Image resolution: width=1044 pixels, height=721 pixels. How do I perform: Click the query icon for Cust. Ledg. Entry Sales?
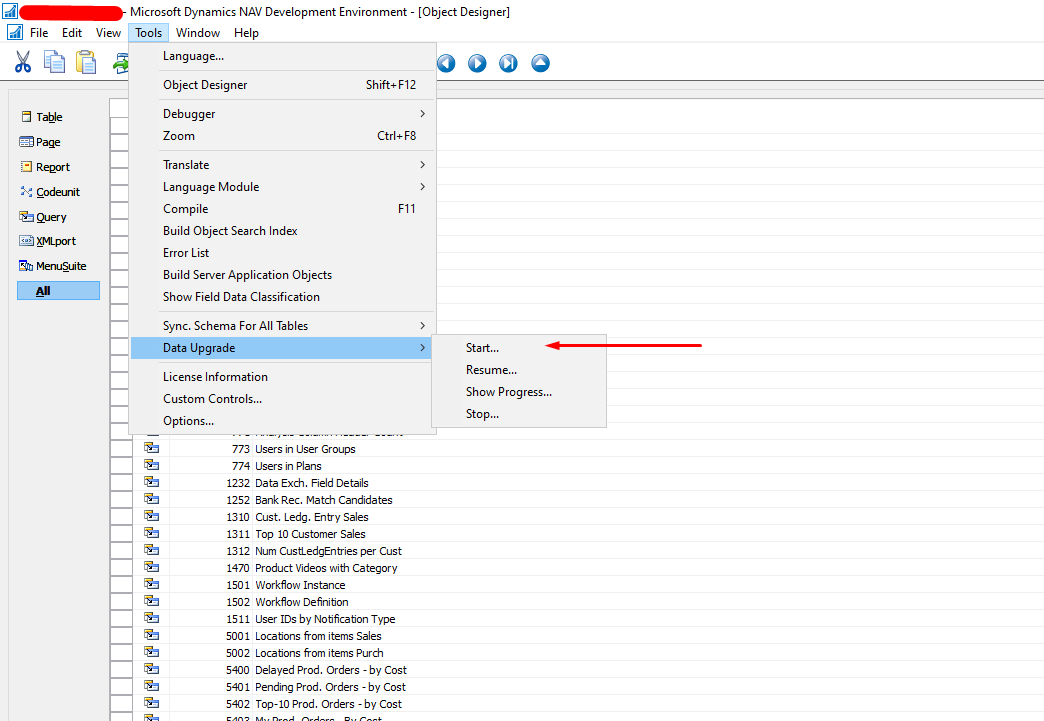(152, 516)
